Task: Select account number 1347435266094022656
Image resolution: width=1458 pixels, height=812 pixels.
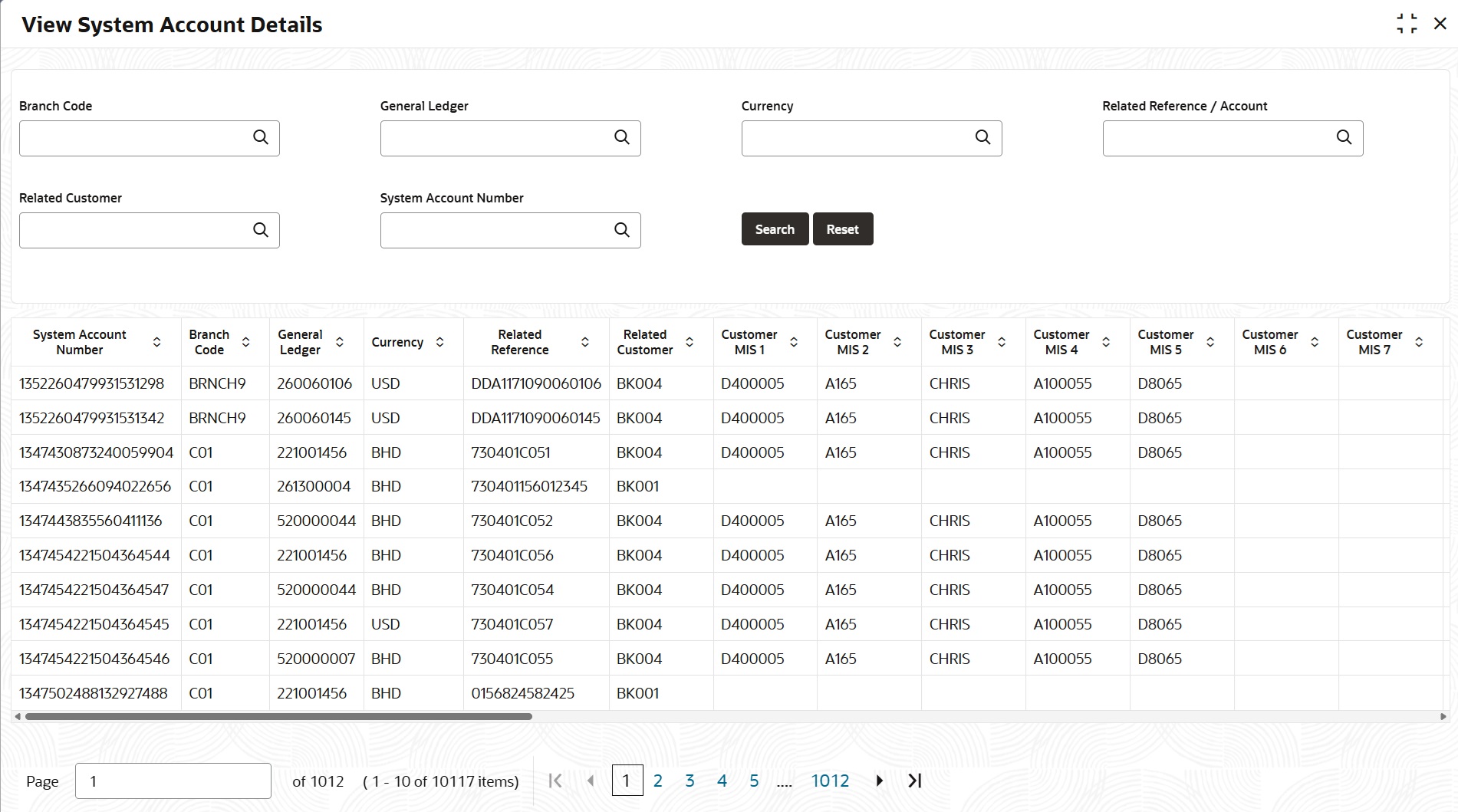Action: pyautogui.click(x=95, y=486)
